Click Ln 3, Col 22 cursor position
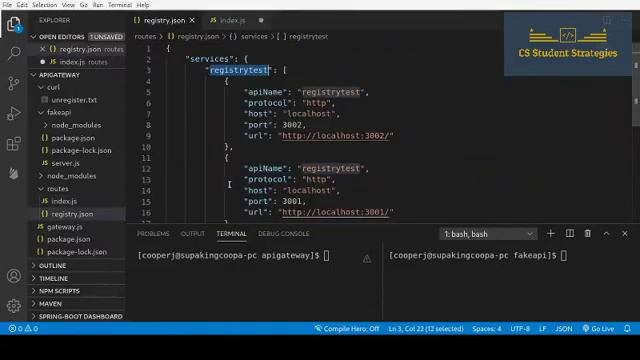 (x=426, y=329)
